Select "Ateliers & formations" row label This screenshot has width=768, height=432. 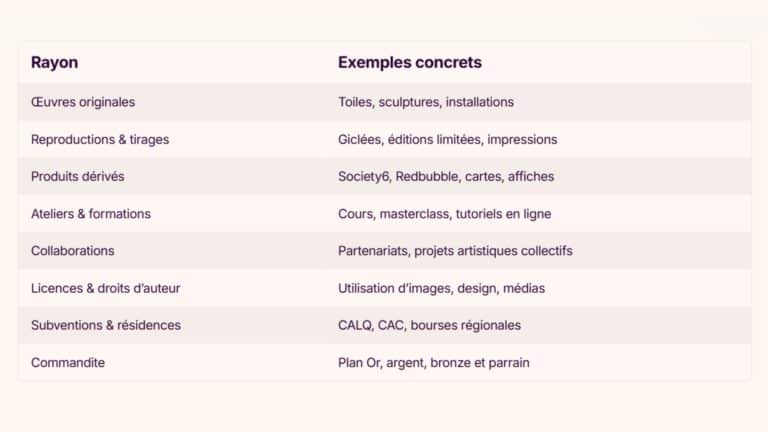pos(91,213)
